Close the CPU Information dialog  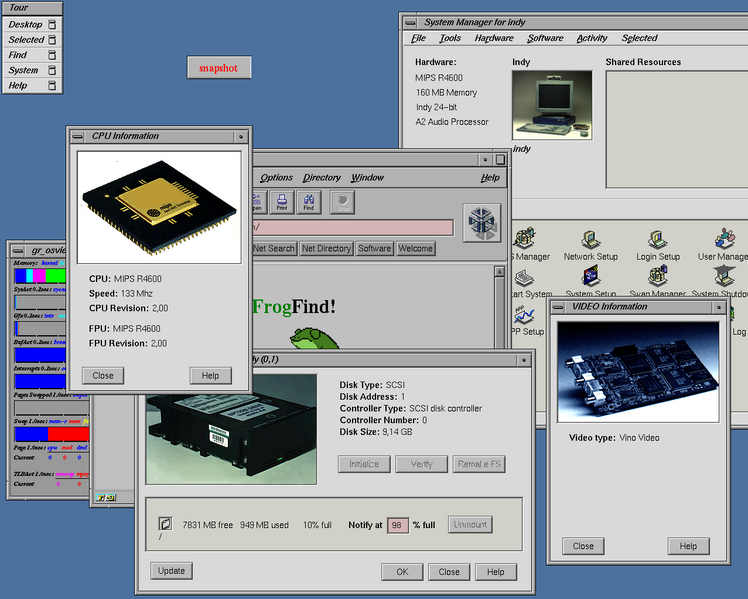pyautogui.click(x=103, y=376)
